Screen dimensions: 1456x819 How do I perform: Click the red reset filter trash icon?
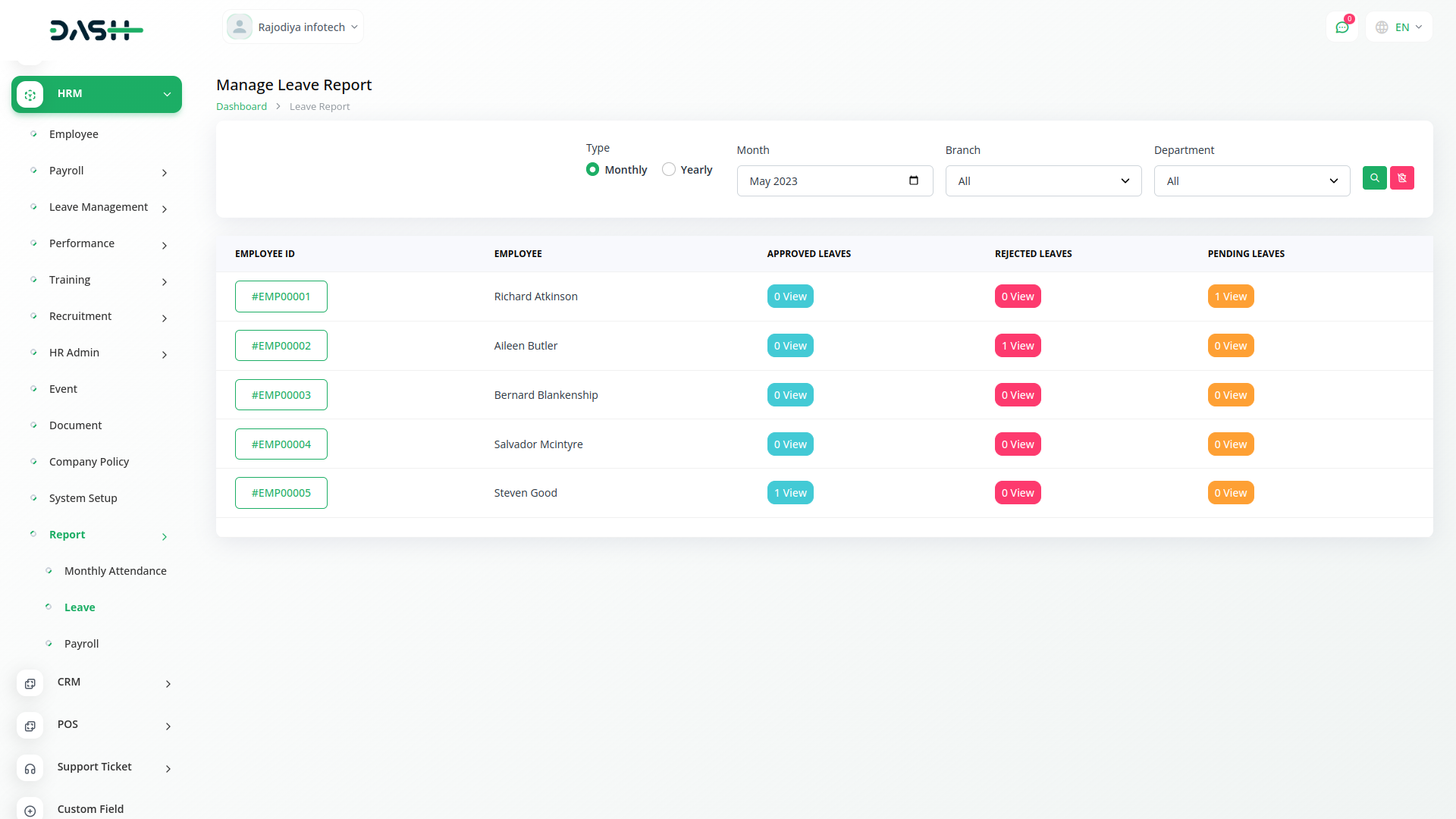pyautogui.click(x=1401, y=178)
